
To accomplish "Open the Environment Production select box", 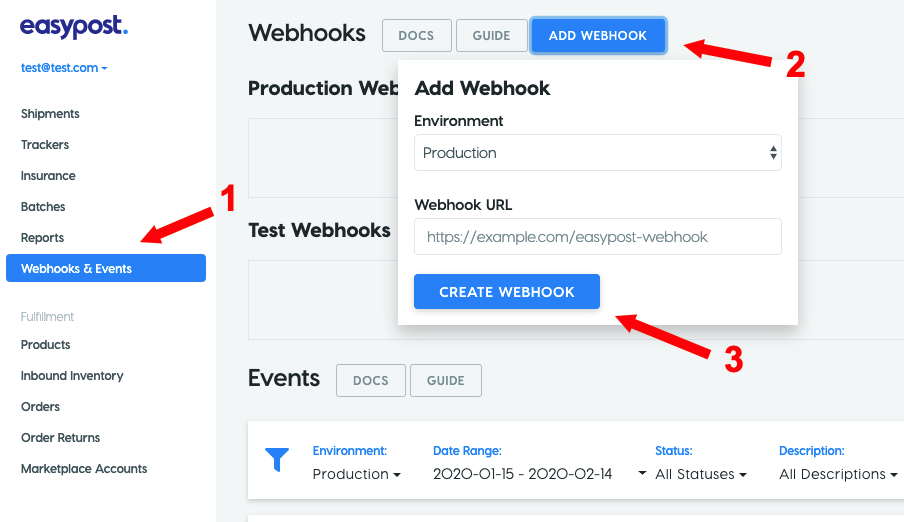I will [x=598, y=153].
